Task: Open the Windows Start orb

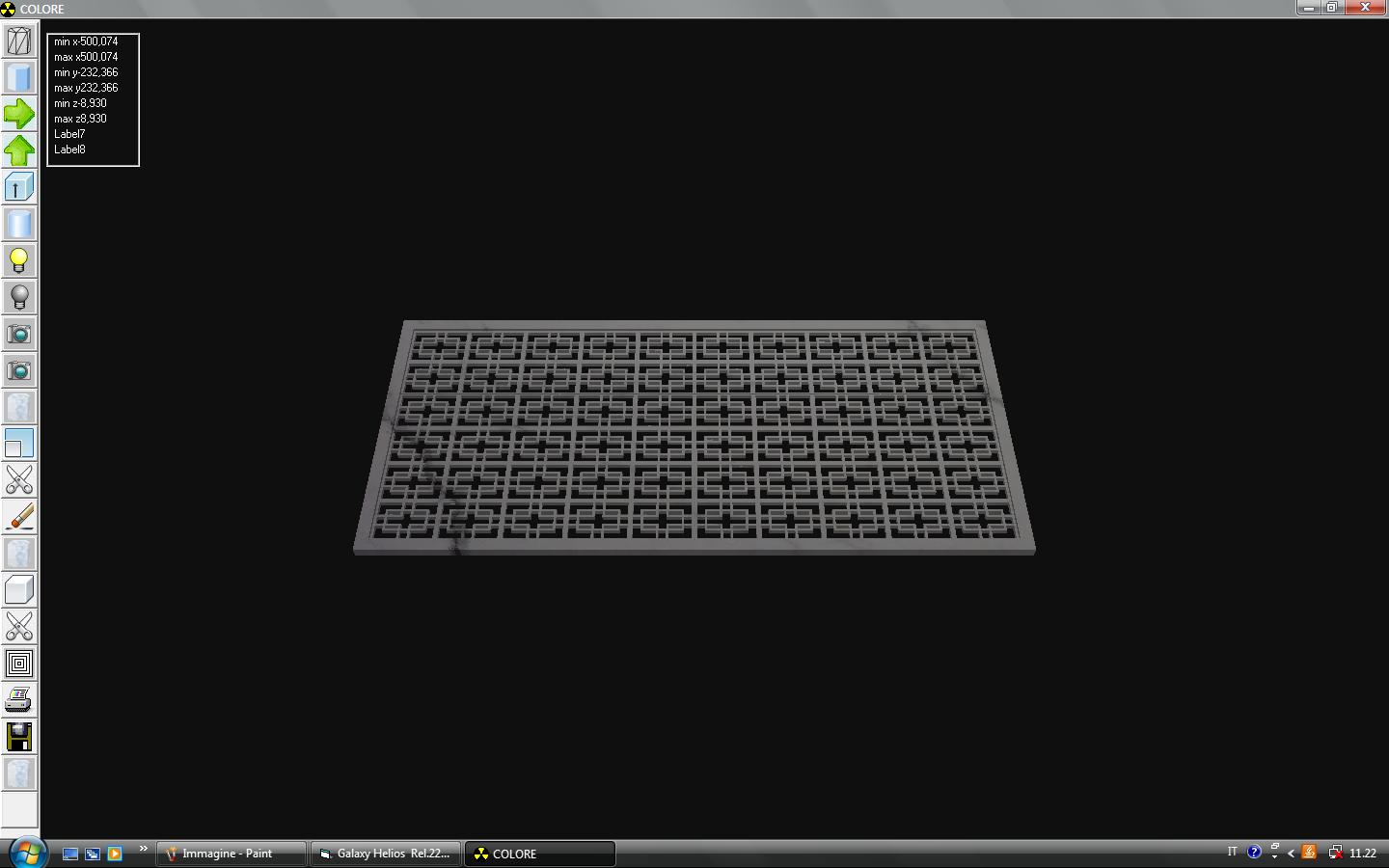Action: 27,853
